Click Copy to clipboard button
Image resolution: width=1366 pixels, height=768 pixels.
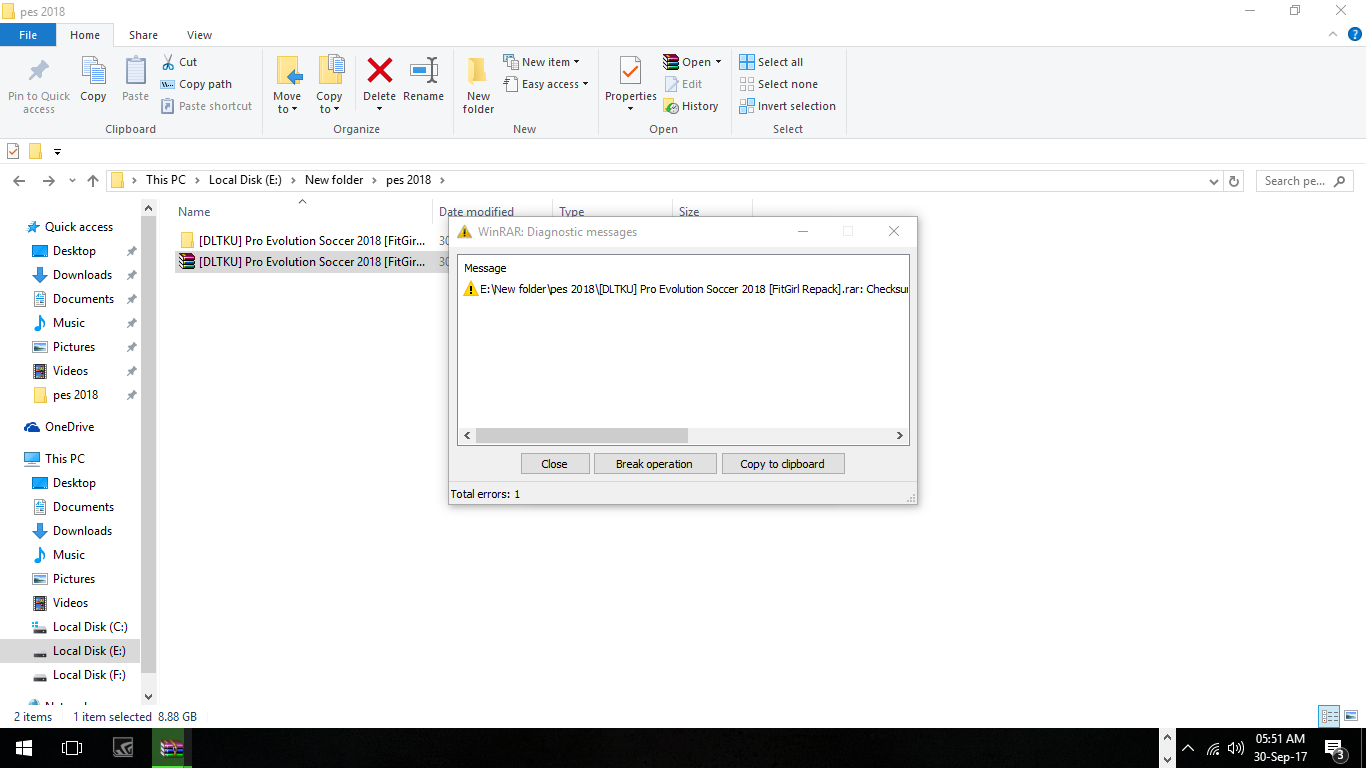pyautogui.click(x=783, y=464)
